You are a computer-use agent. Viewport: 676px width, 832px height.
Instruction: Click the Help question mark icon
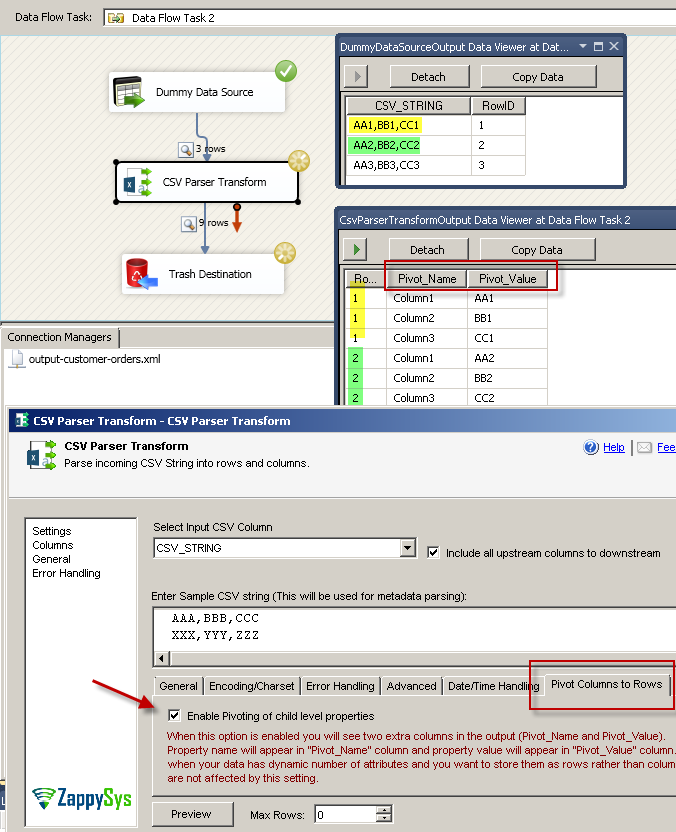[x=591, y=447]
